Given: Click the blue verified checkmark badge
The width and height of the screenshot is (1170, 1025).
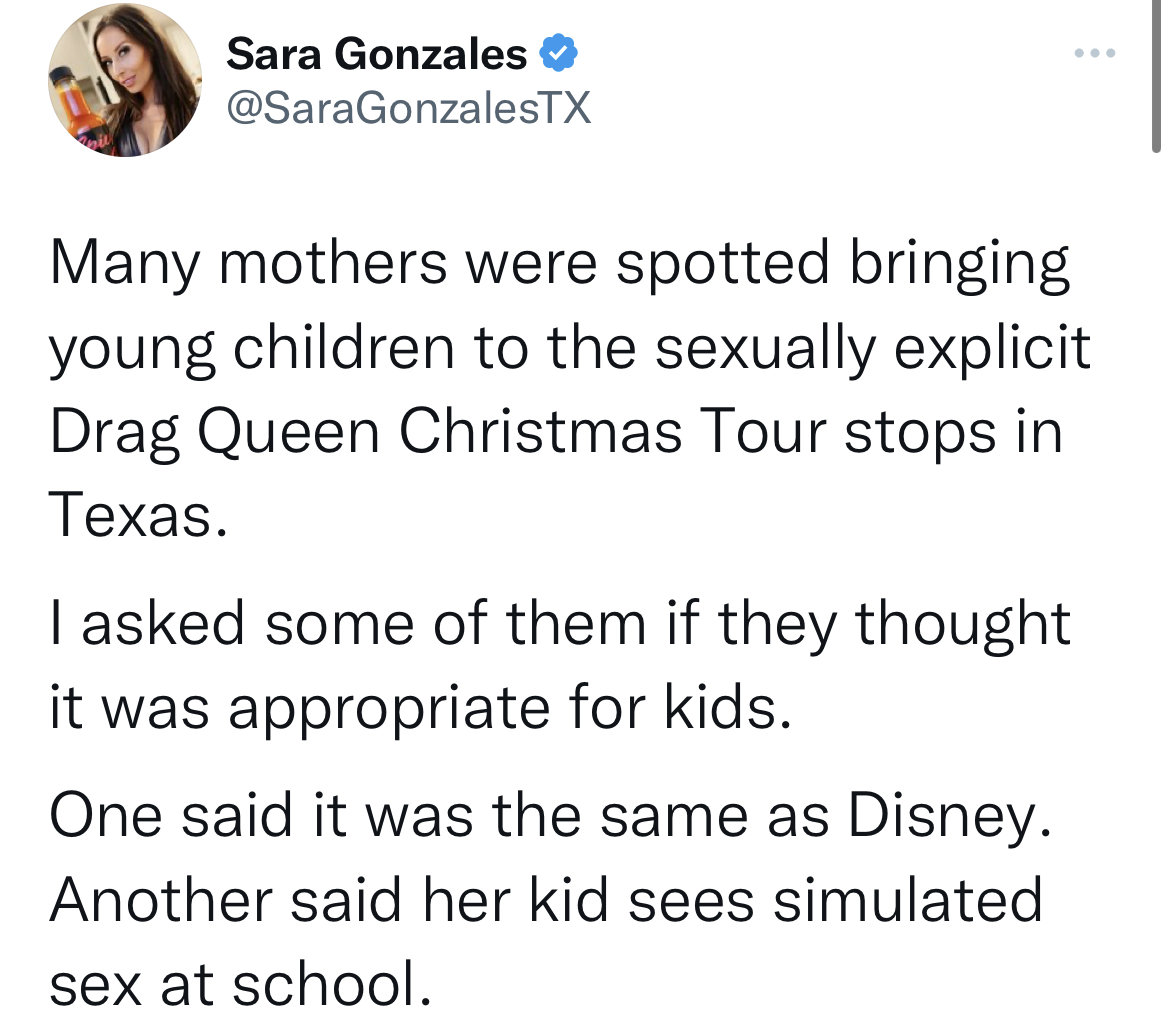Looking at the screenshot, I should (558, 53).
